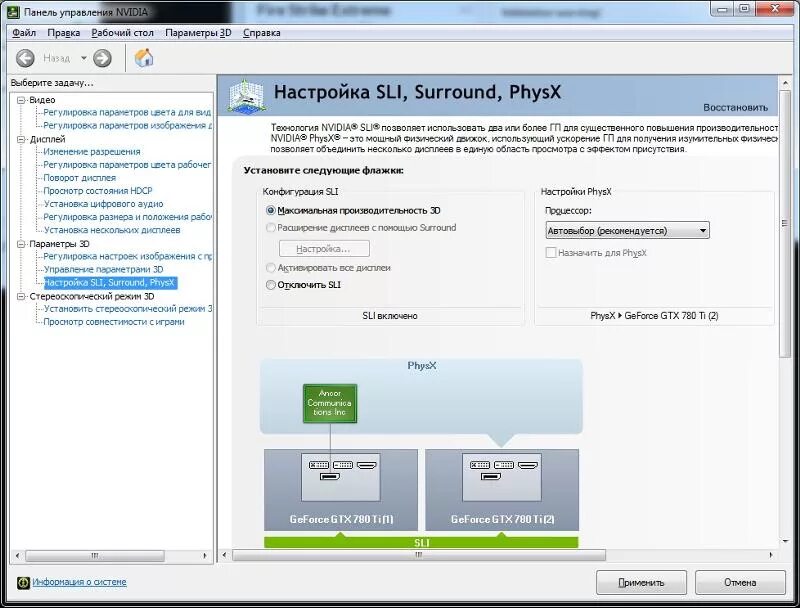Viewport: 800px width, 608px height.
Task: Click the Применить button
Action: click(x=641, y=582)
